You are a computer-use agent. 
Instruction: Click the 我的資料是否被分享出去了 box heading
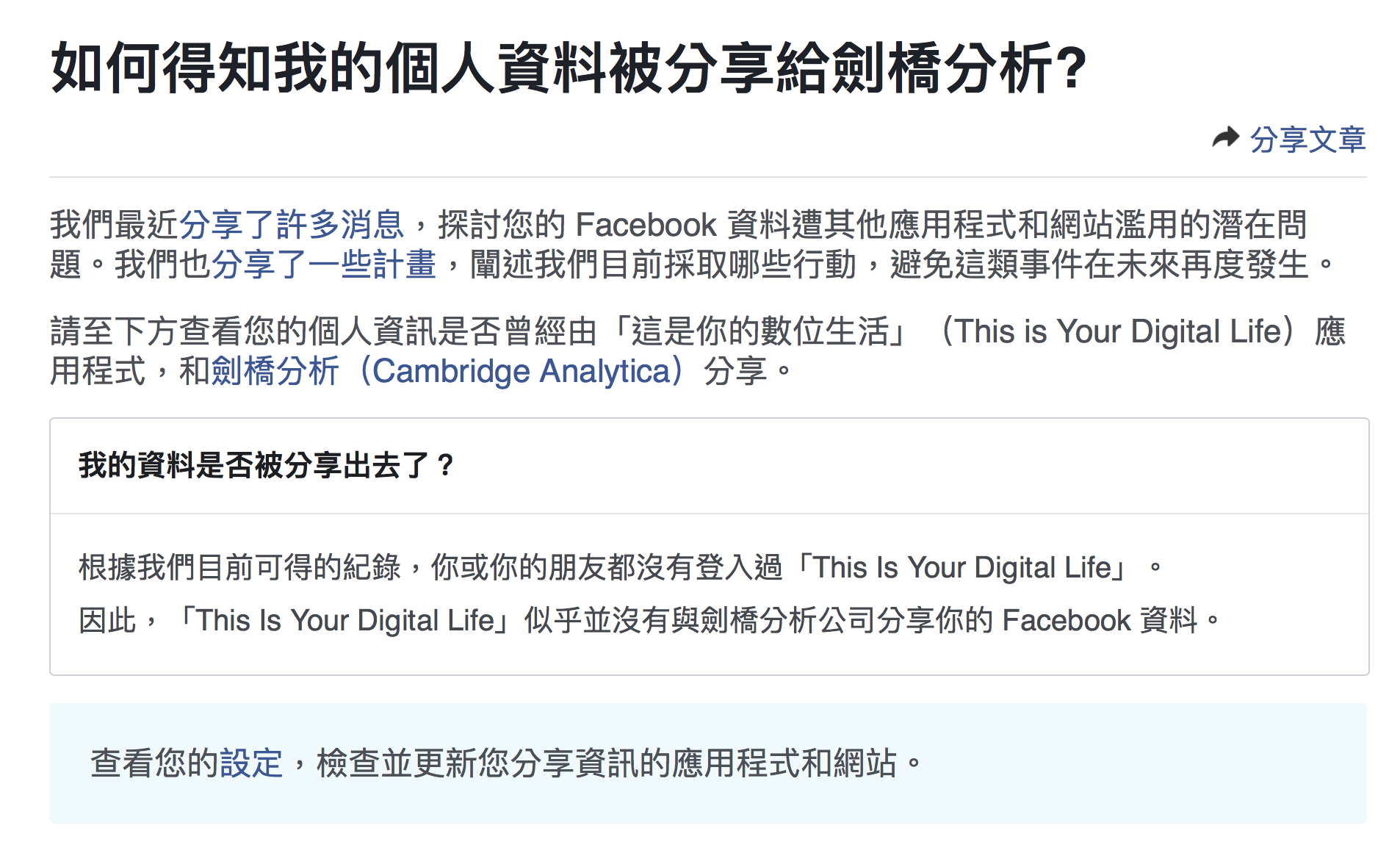[x=266, y=466]
